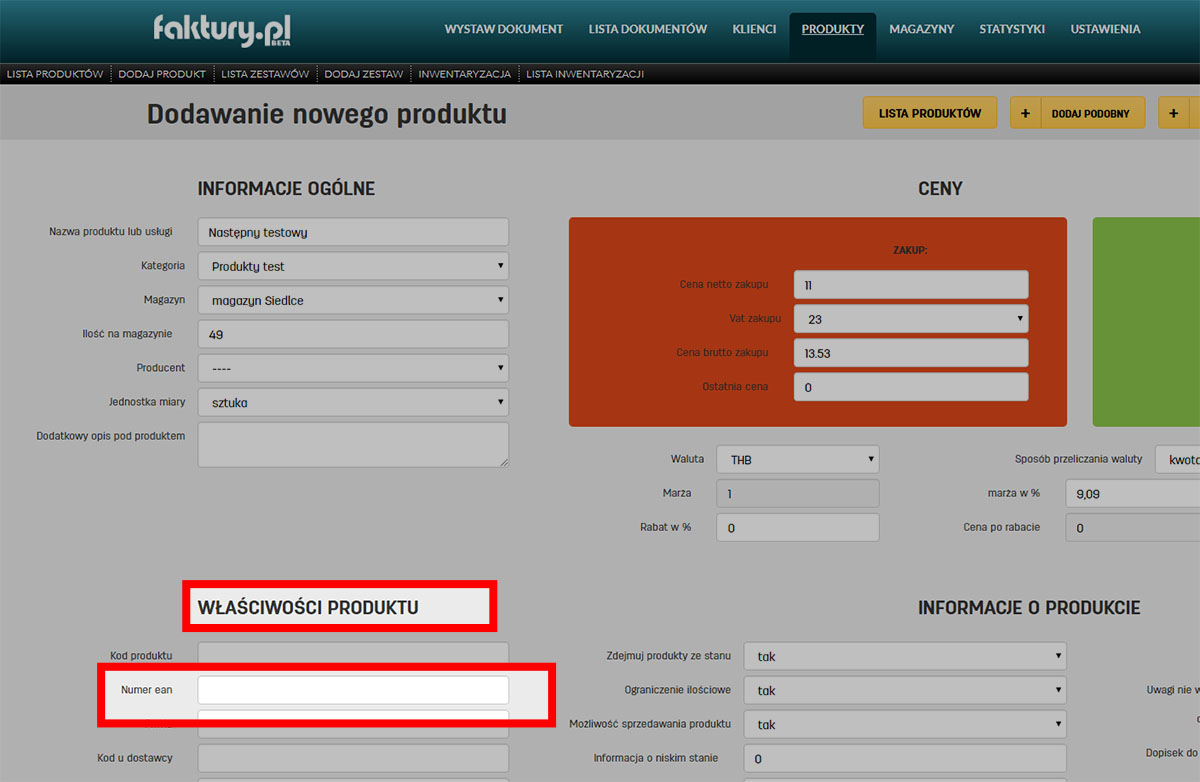Click the Dodatkowy opis pod produktem textarea

click(353, 444)
